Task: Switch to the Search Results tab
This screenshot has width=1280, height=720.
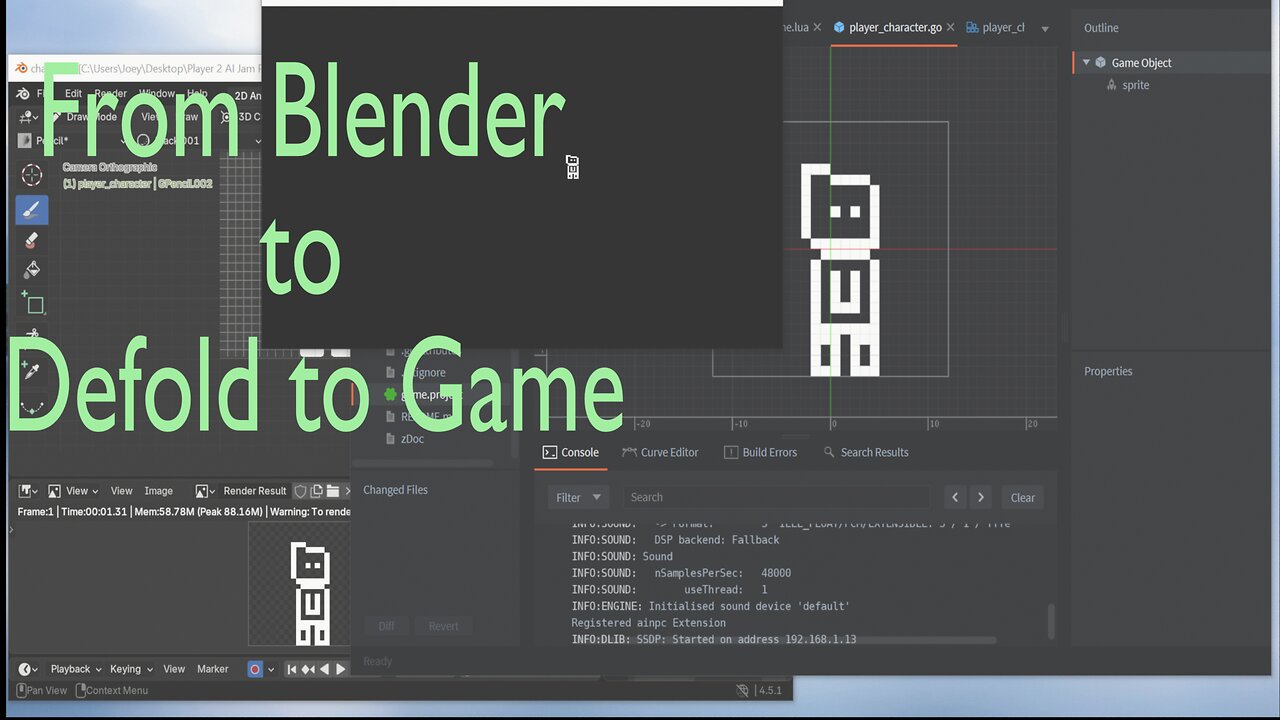Action: point(866,452)
